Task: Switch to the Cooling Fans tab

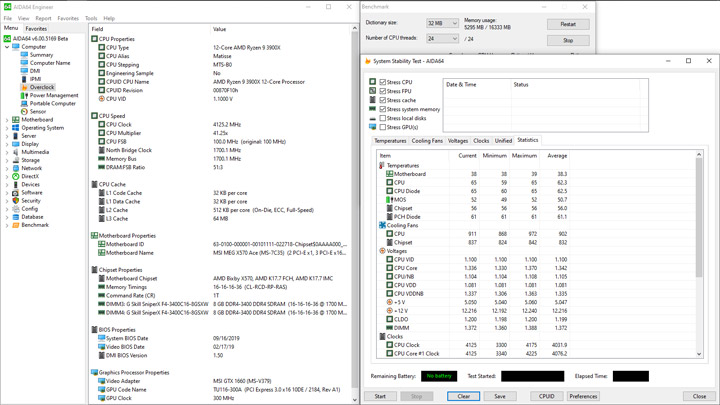Action: pos(427,141)
